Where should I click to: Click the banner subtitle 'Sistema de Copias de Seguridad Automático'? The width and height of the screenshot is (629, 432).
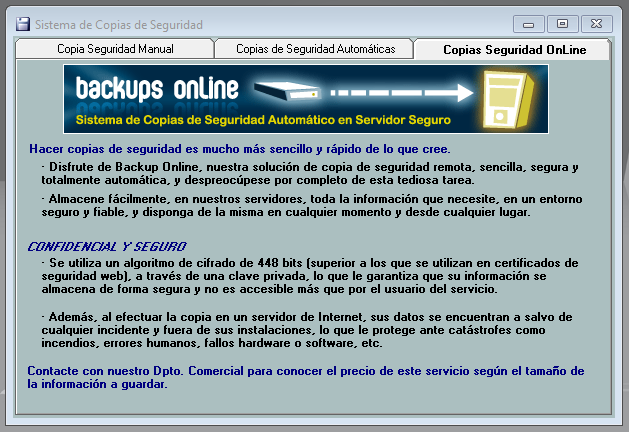(x=263, y=120)
